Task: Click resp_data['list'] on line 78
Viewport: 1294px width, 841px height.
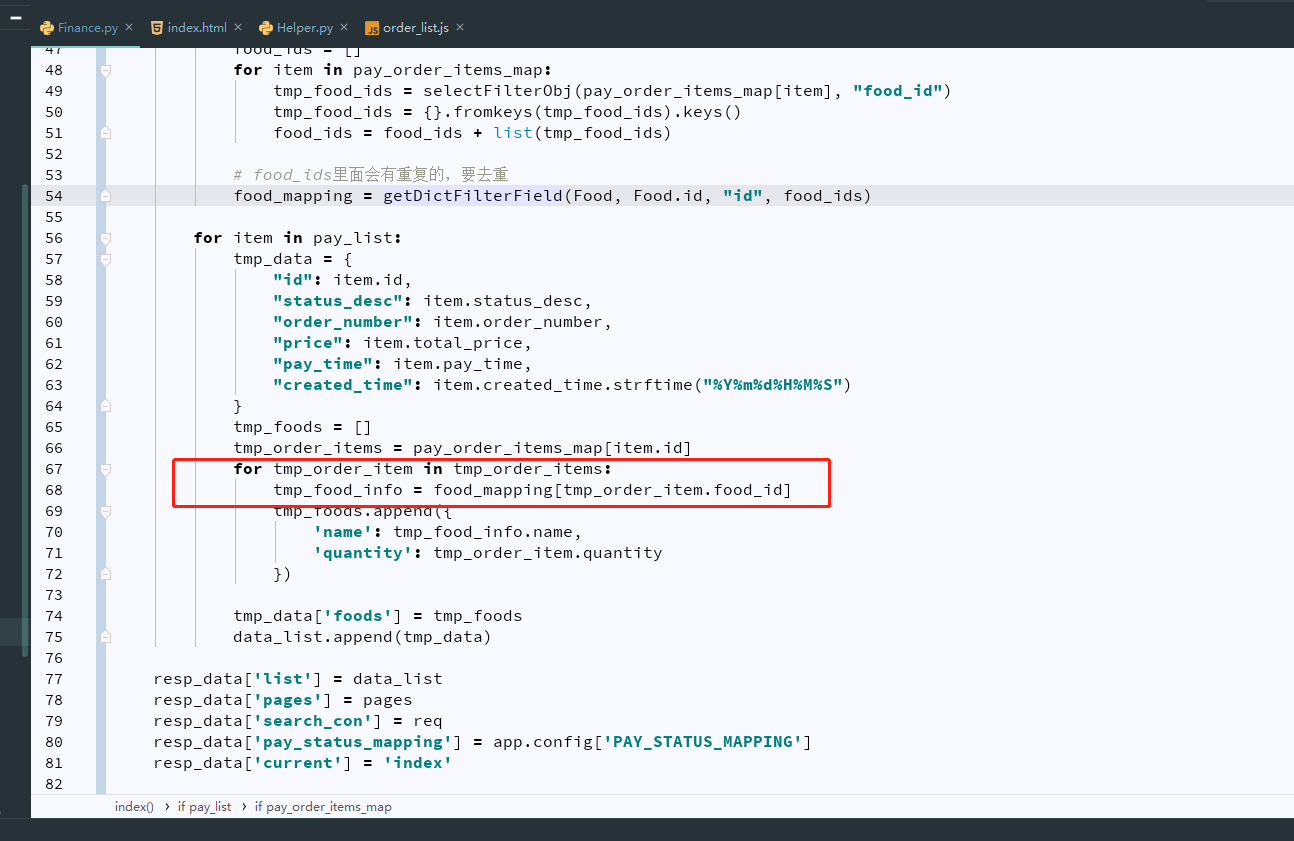Action: point(239,678)
